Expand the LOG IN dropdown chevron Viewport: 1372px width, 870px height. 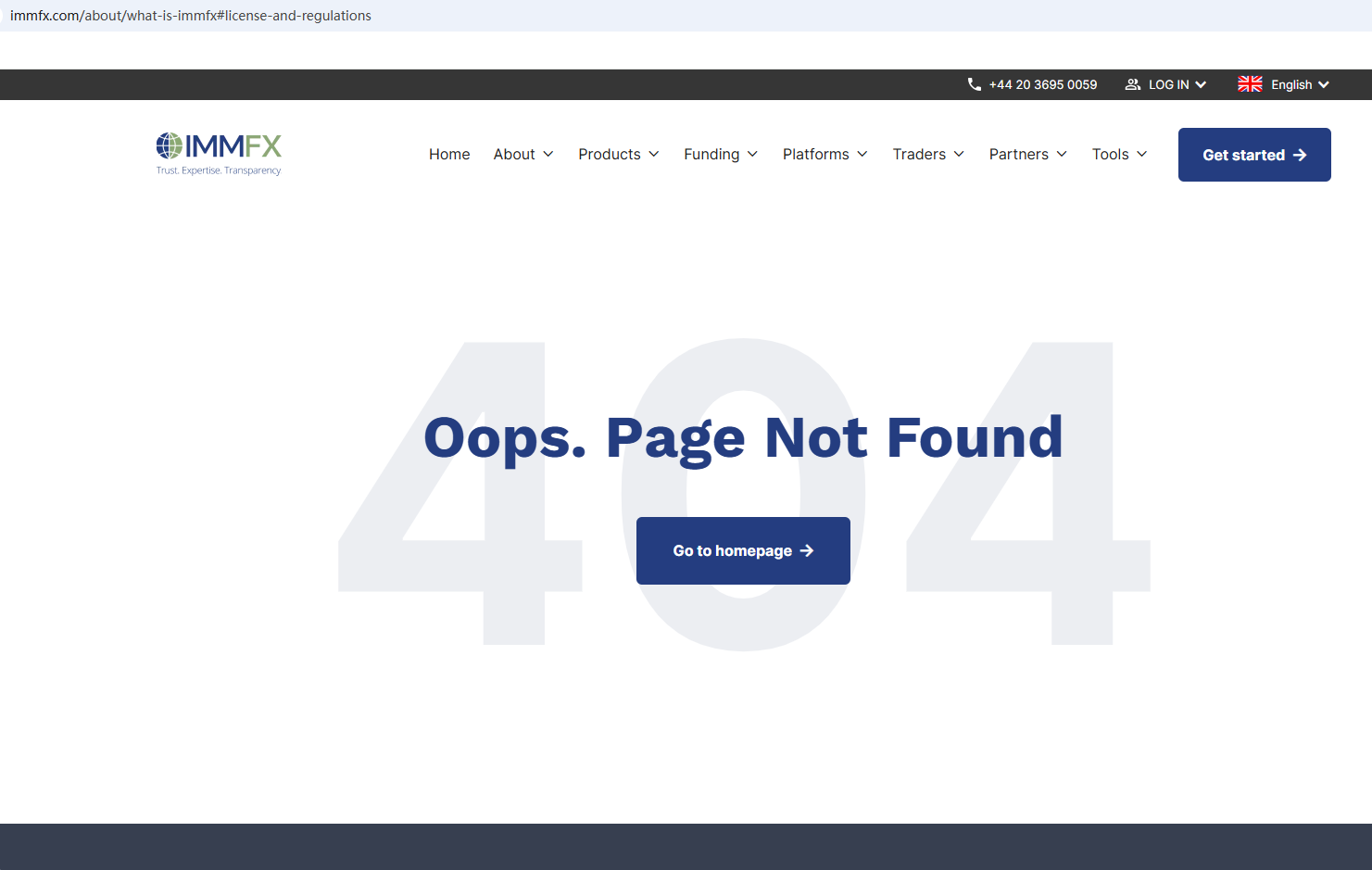pyautogui.click(x=1201, y=84)
